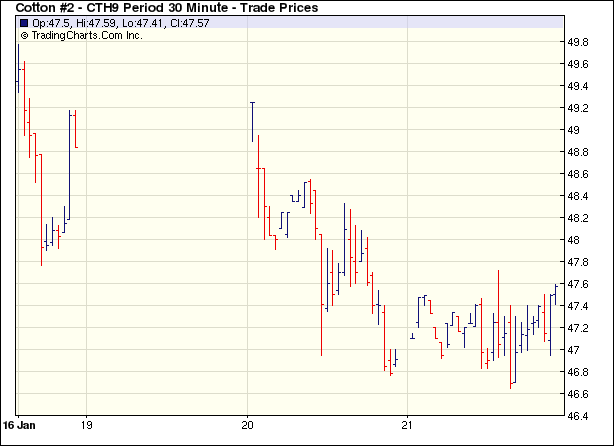614x446 pixels.
Task: Click the TradingCharts.Com Inc. copyright text
Action: pos(82,35)
